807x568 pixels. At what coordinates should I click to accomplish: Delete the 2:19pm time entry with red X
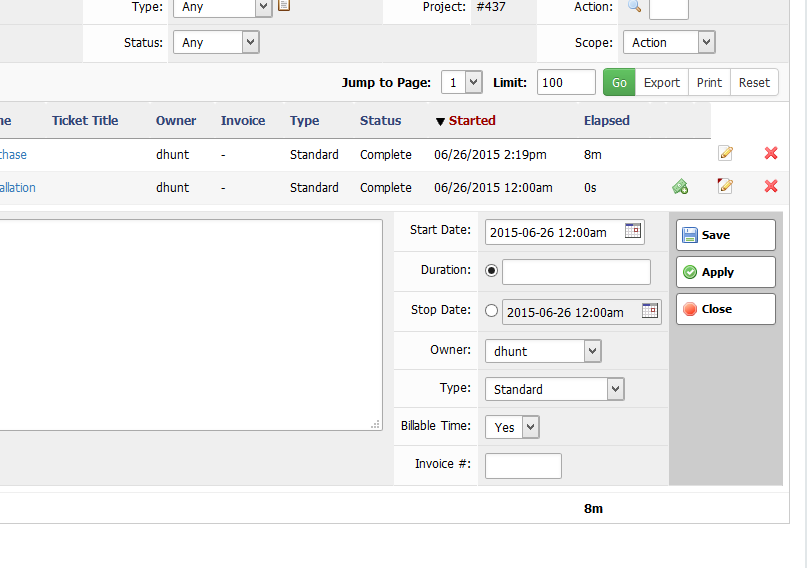click(x=771, y=154)
